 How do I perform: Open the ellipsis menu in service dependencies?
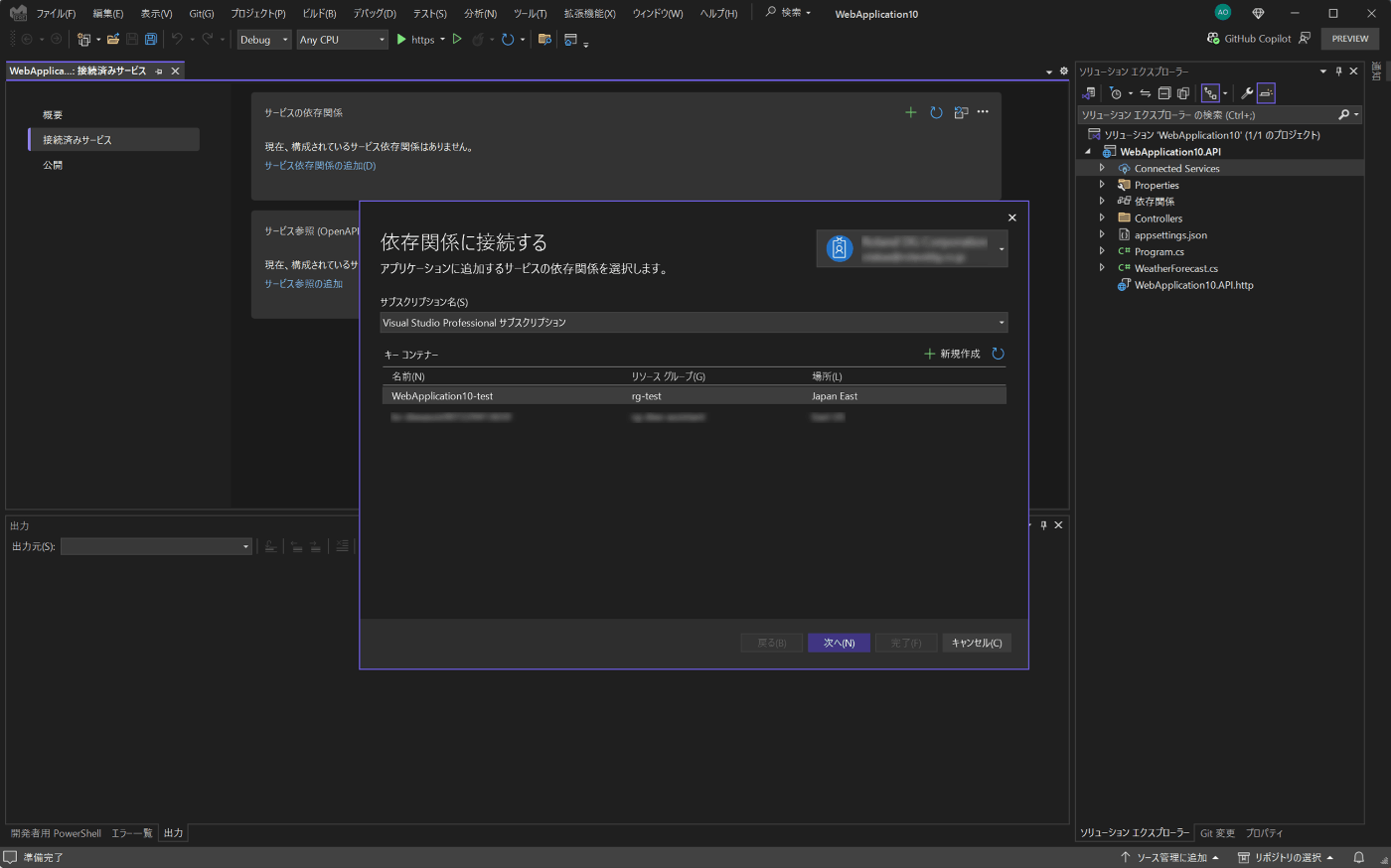tap(983, 112)
